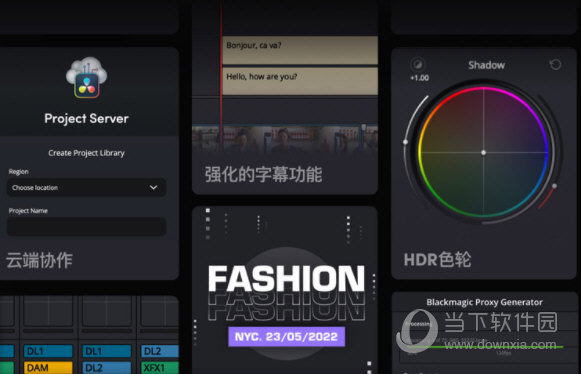Click the Project Server title text
Screen dimensions: 581x374
click(86, 119)
